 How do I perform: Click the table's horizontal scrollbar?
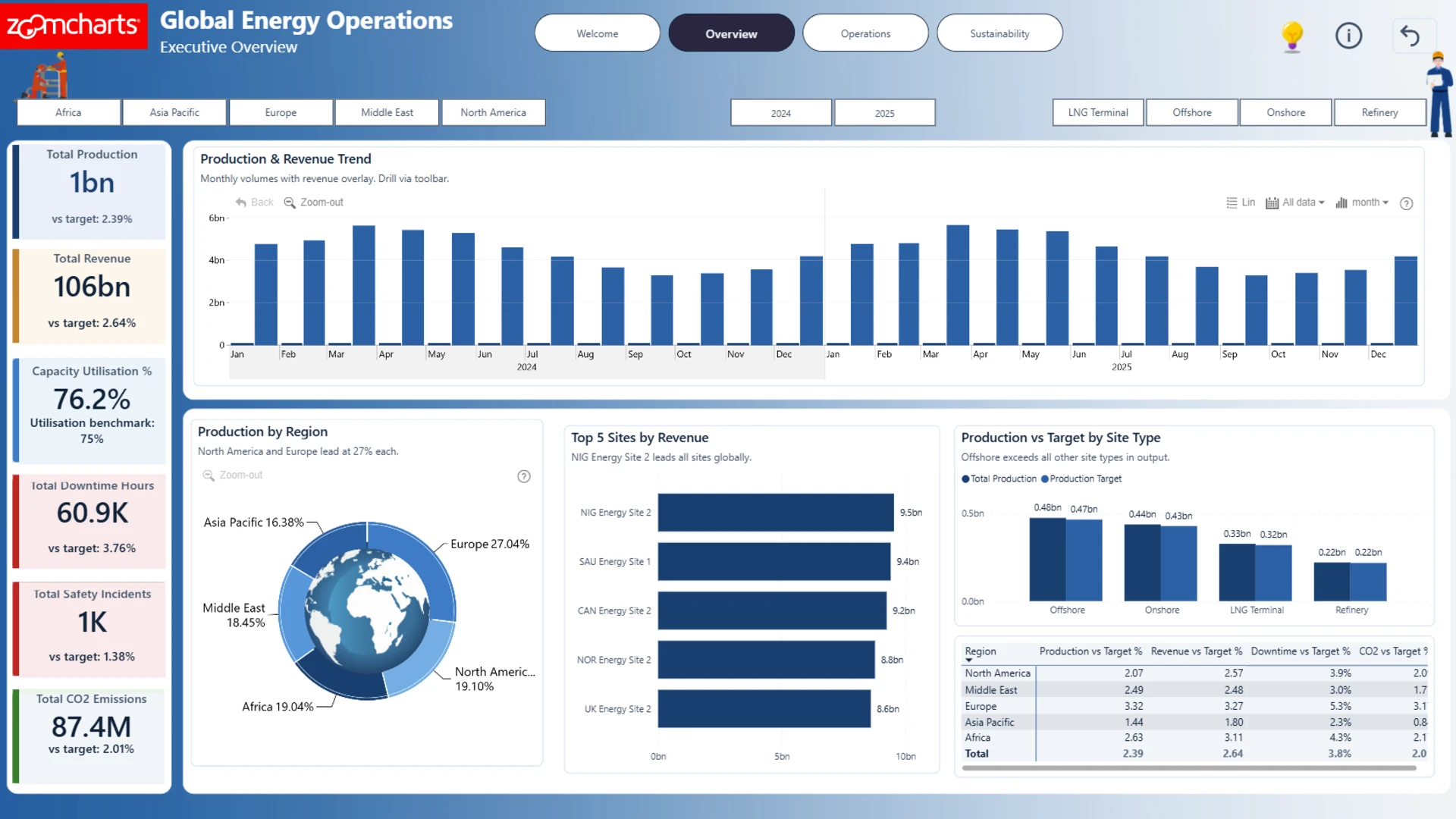click(x=1188, y=768)
